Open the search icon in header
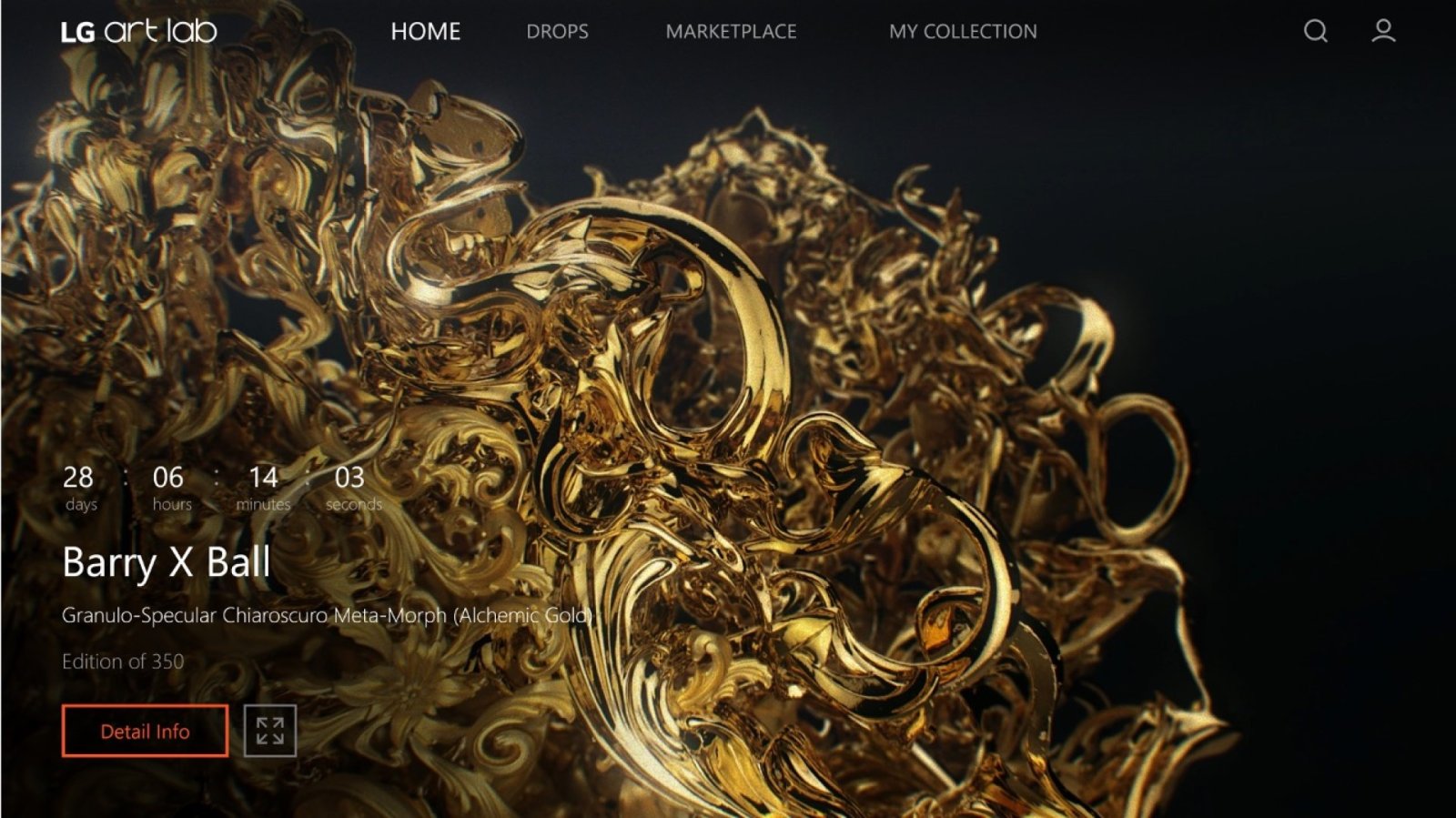 [1315, 31]
